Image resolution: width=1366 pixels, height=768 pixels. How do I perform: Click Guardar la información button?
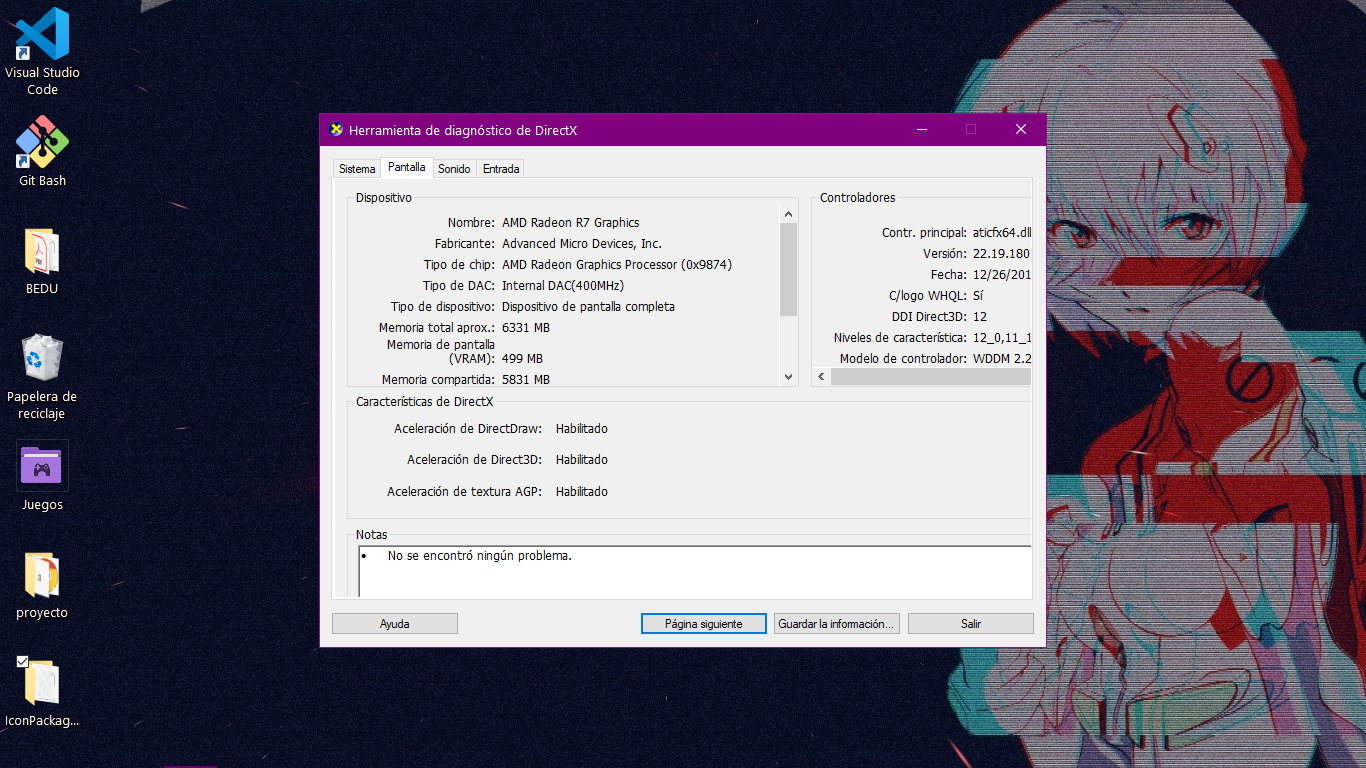pyautogui.click(x=837, y=624)
